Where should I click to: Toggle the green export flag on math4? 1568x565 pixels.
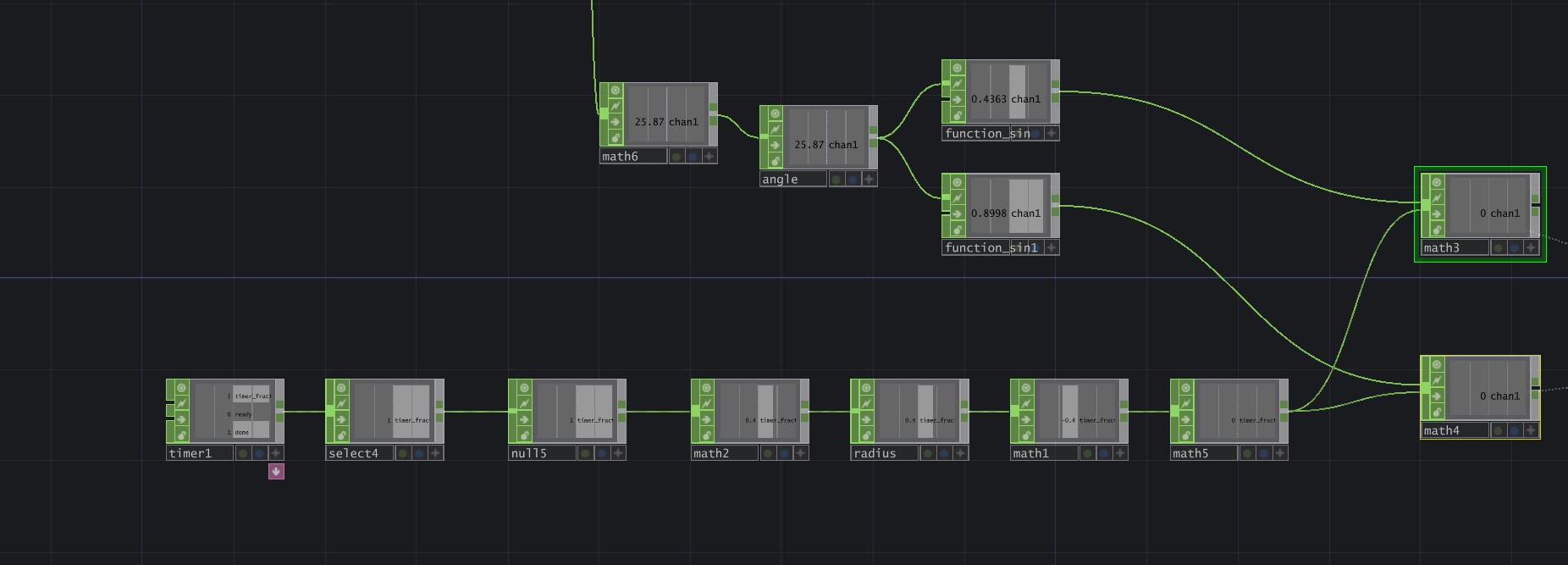click(1498, 430)
